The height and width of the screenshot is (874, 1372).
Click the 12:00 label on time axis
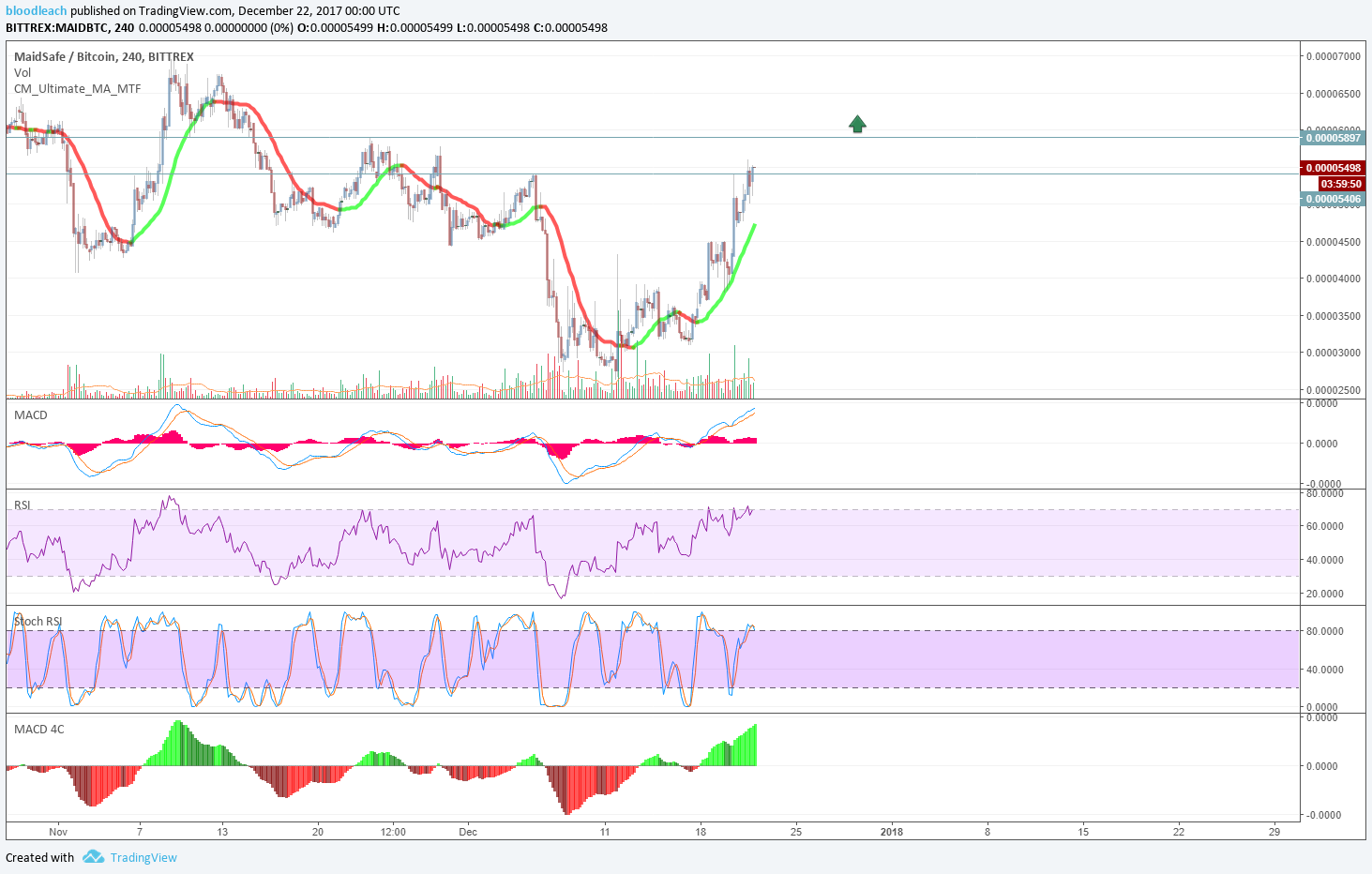point(393,831)
